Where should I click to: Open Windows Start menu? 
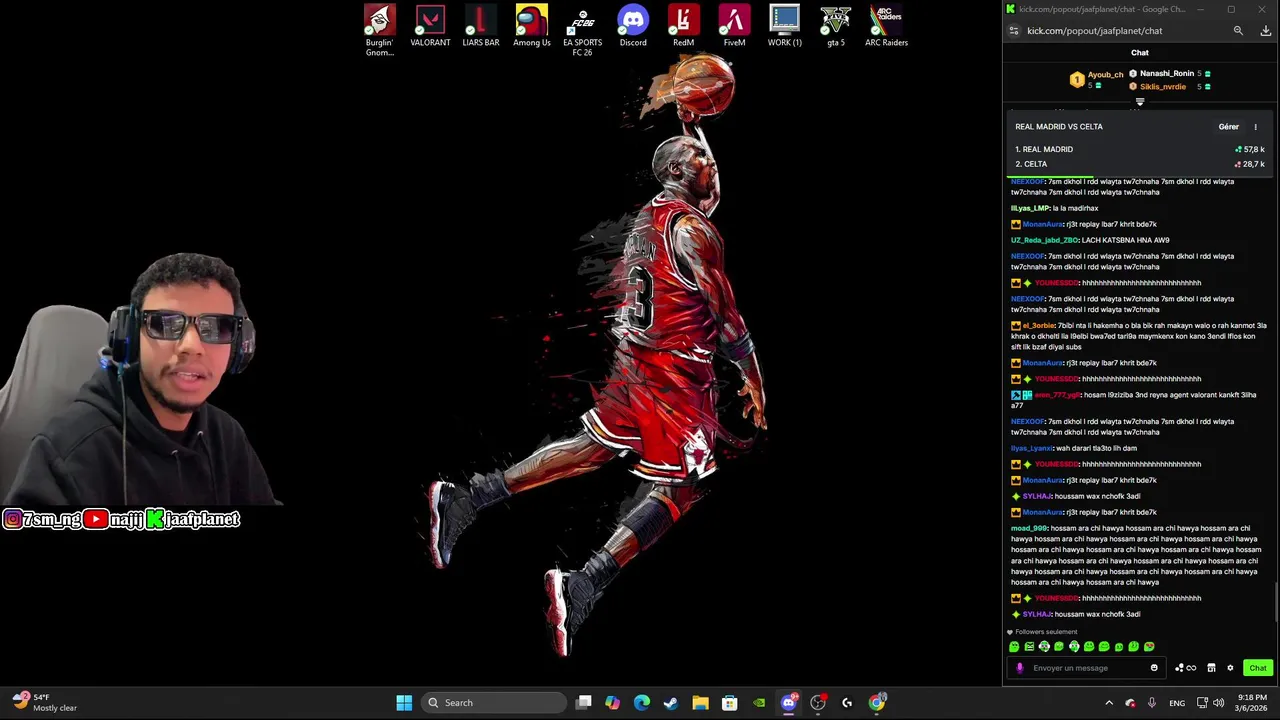[x=404, y=703]
